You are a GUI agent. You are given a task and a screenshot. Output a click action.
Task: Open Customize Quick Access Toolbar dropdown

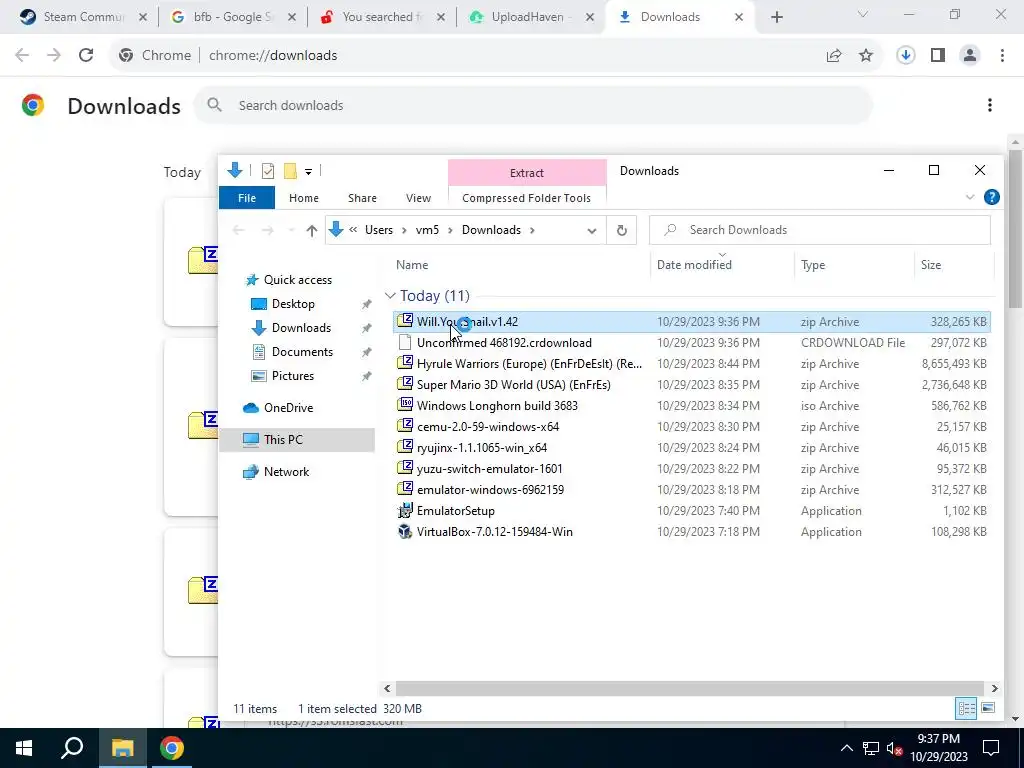308,172
